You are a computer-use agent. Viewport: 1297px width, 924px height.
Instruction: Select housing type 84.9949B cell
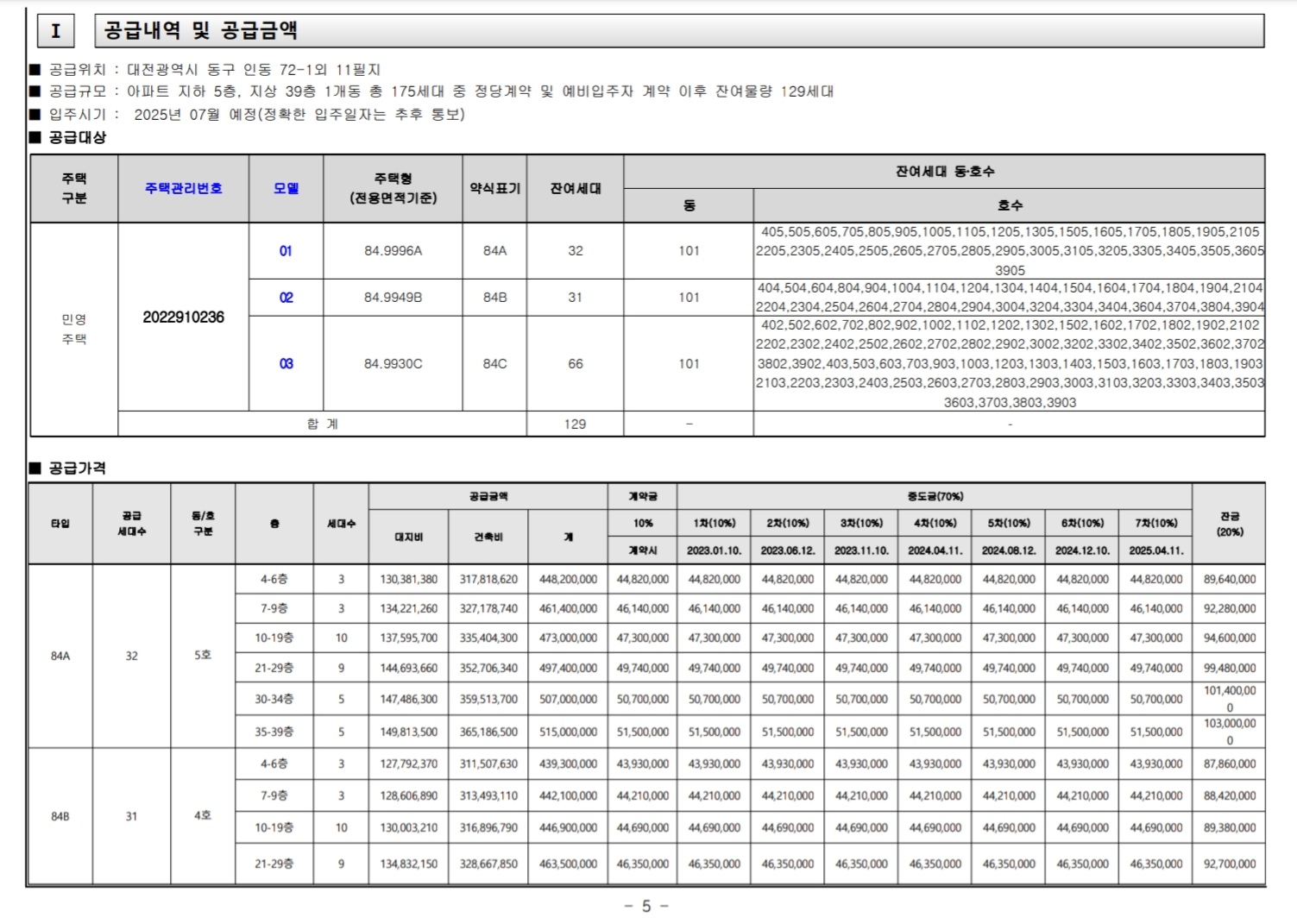[393, 298]
